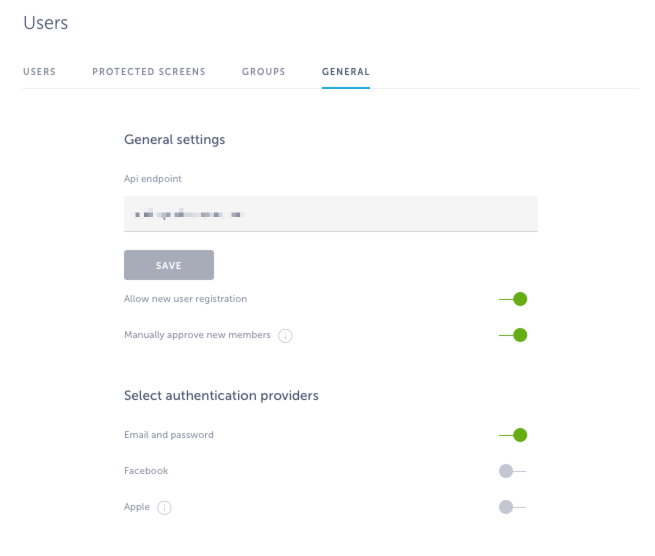Enable the Apple authentication switch

[513, 507]
